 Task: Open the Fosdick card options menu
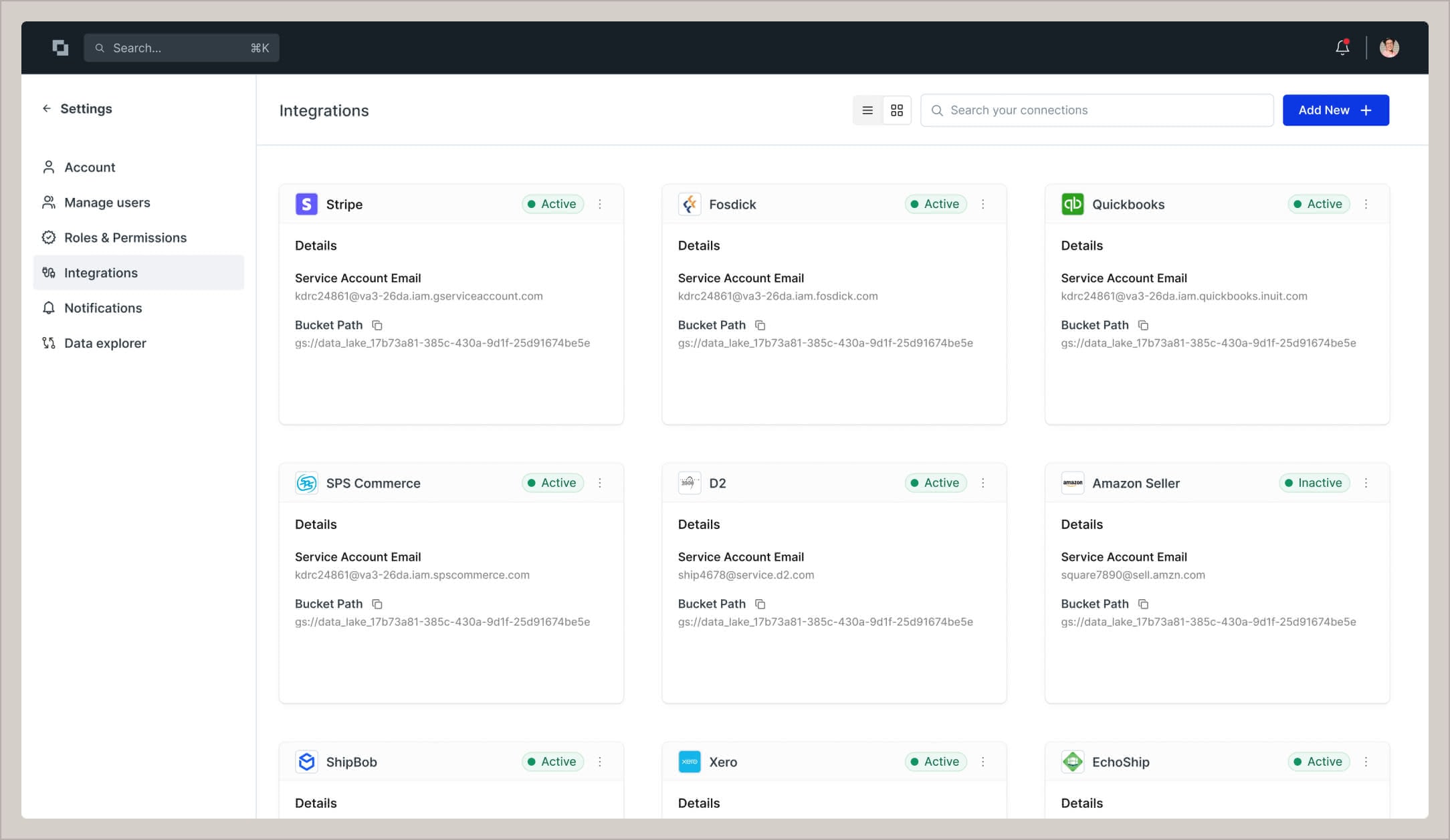point(983,204)
